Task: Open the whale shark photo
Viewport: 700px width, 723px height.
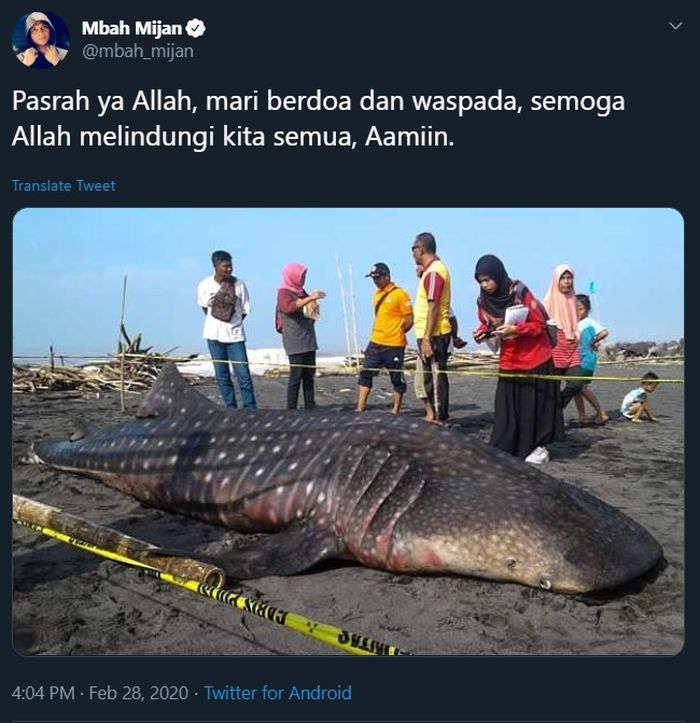Action: click(348, 431)
